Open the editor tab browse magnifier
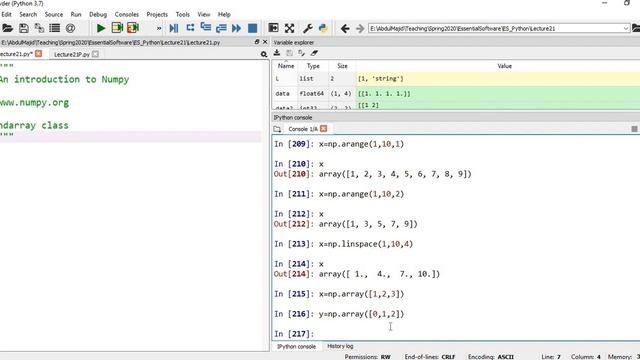 [x=264, y=54]
